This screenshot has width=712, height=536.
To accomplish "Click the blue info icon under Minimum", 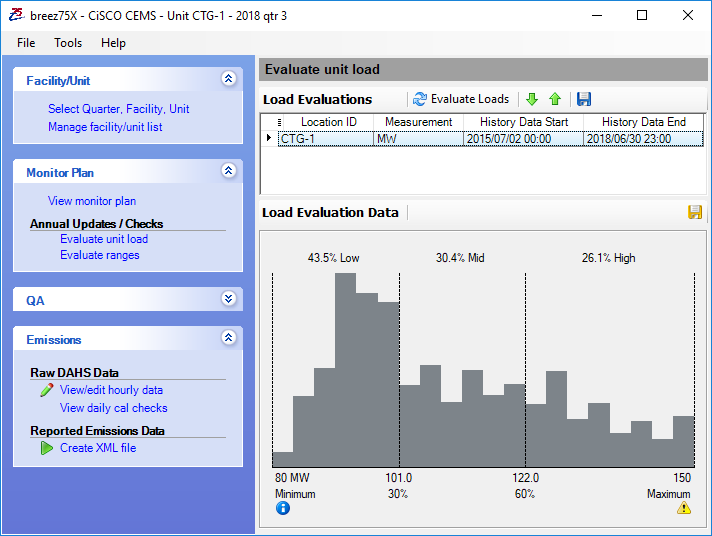I will coord(283,508).
